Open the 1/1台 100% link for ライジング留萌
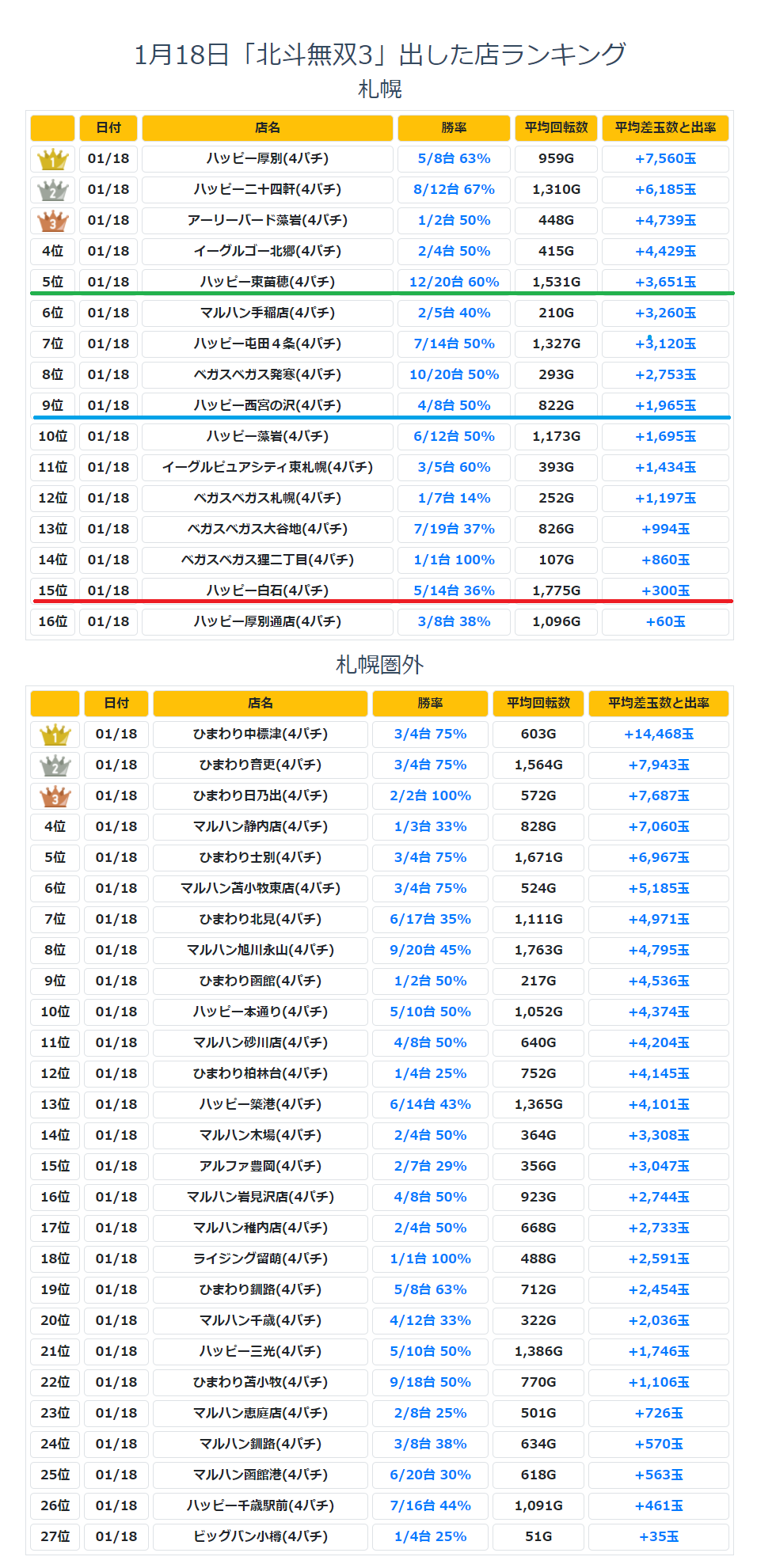 click(x=430, y=1259)
